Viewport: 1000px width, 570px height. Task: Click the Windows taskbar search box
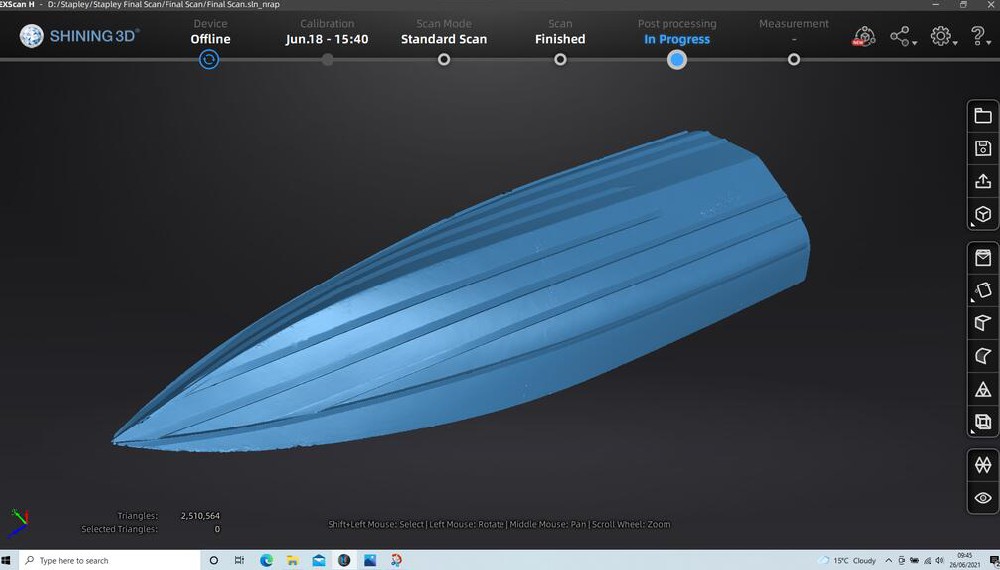pos(110,561)
